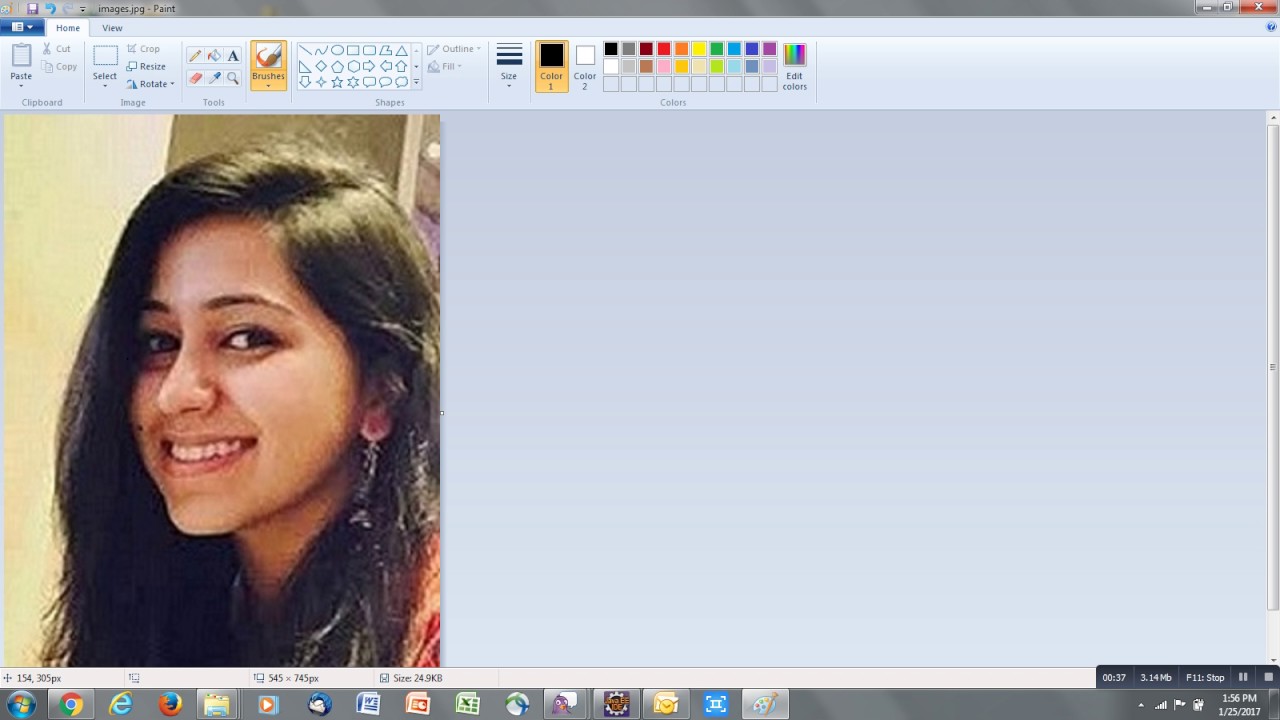Open the shape Fill dropdown

(445, 67)
